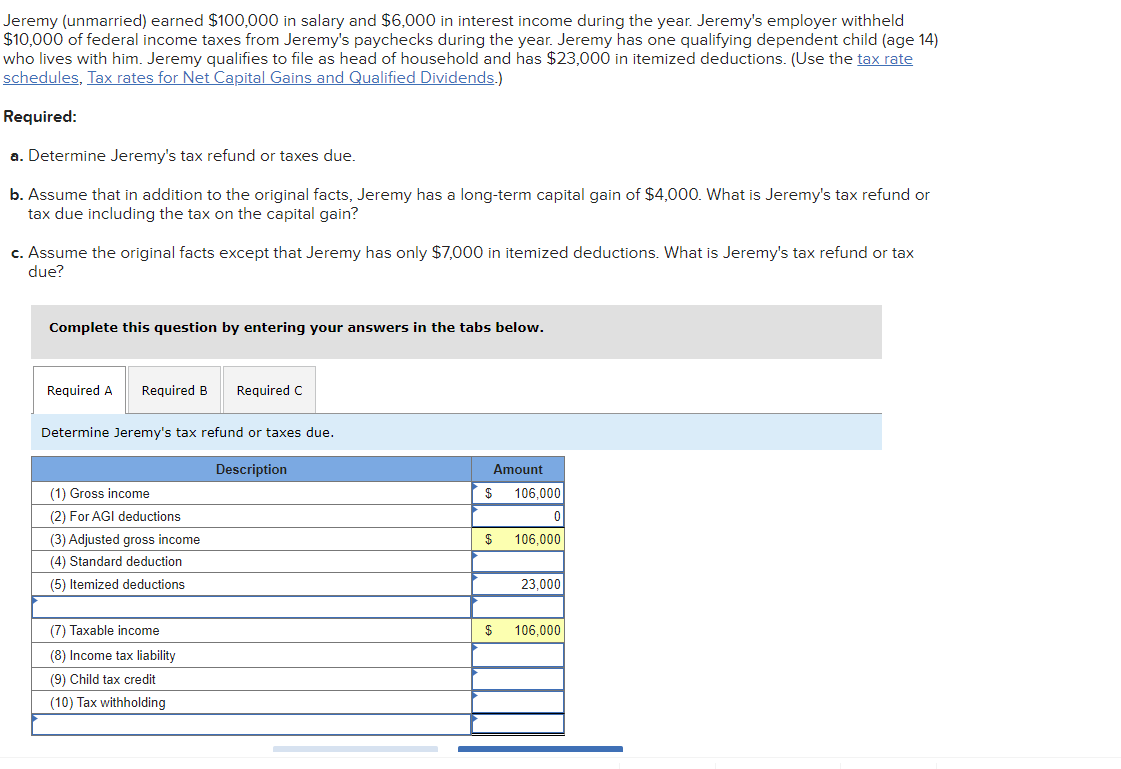Select the Income tax liability amount cell
Image resolution: width=1121 pixels, height=769 pixels.
[x=518, y=655]
